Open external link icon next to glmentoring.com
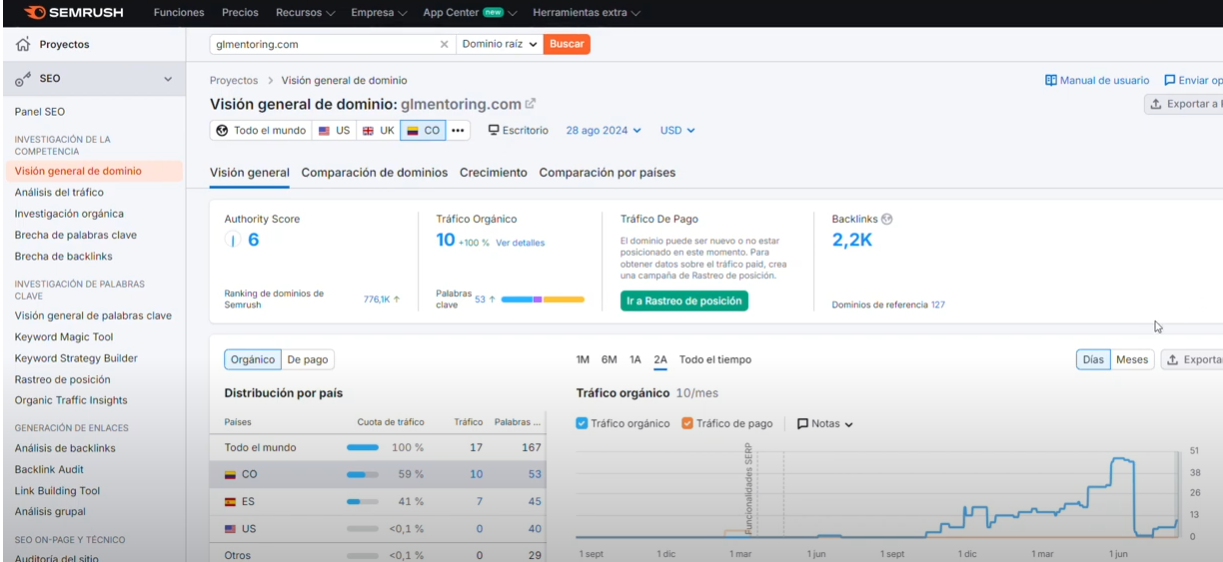Screen dimensions: 1223x562 pyautogui.click(x=531, y=104)
